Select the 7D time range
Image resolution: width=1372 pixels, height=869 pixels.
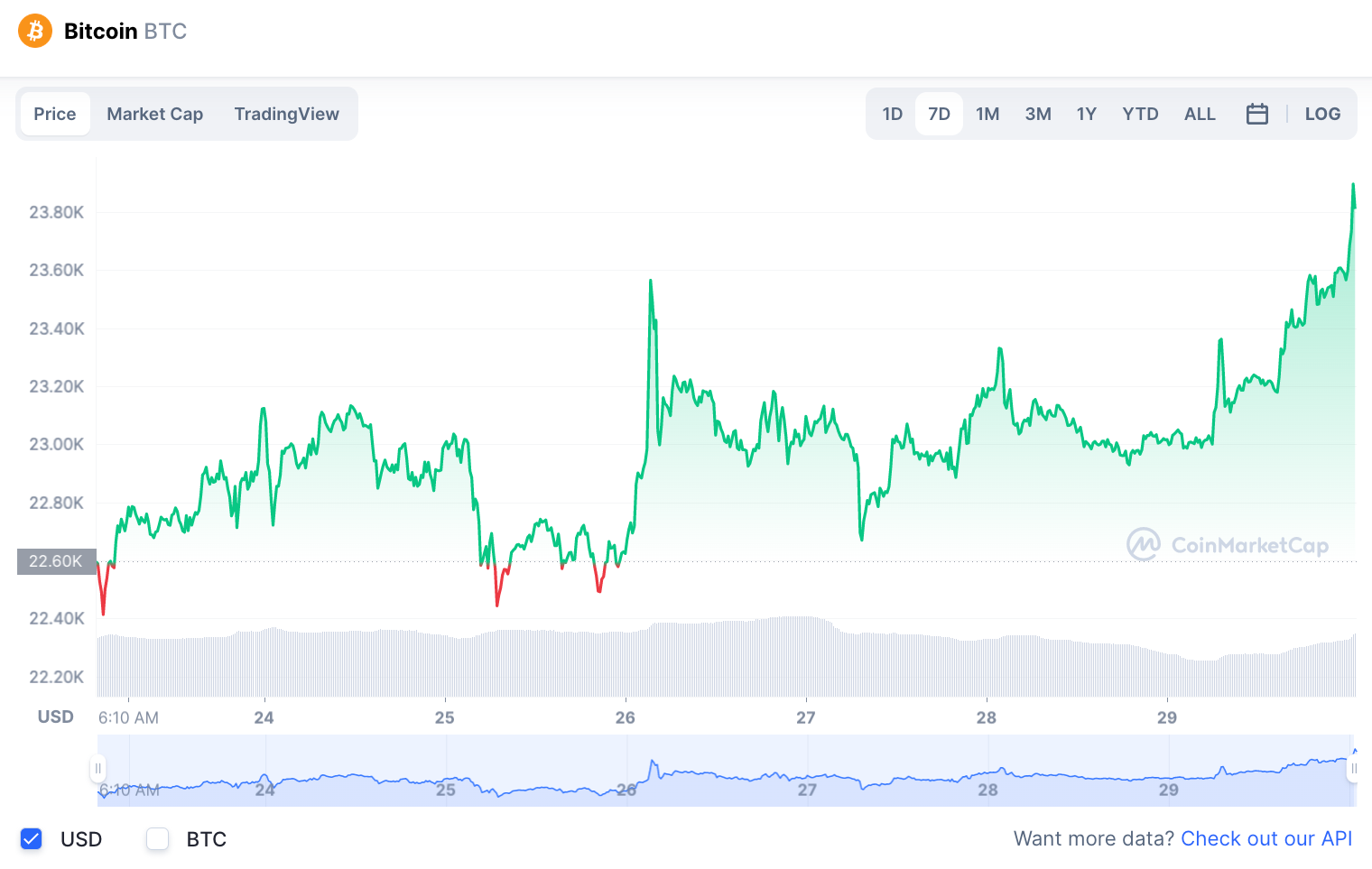tap(939, 114)
